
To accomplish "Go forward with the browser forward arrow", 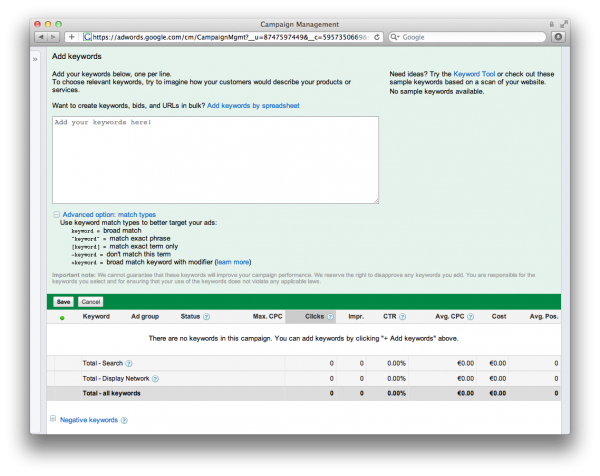I will pyautogui.click(x=54, y=37).
